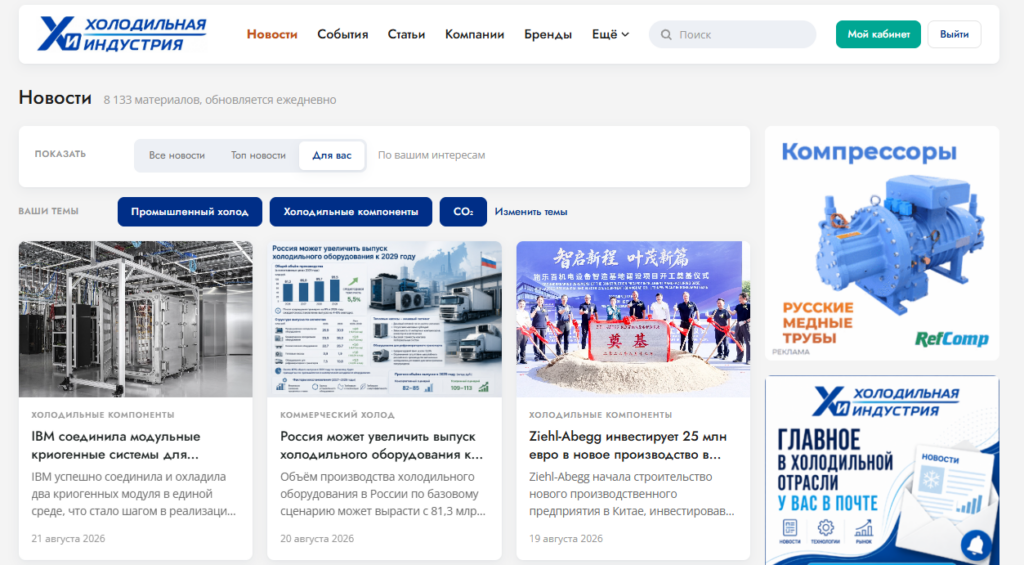Image resolution: width=1024 pixels, height=565 pixels.
Task: Click the Выйти button
Action: pos(954,34)
